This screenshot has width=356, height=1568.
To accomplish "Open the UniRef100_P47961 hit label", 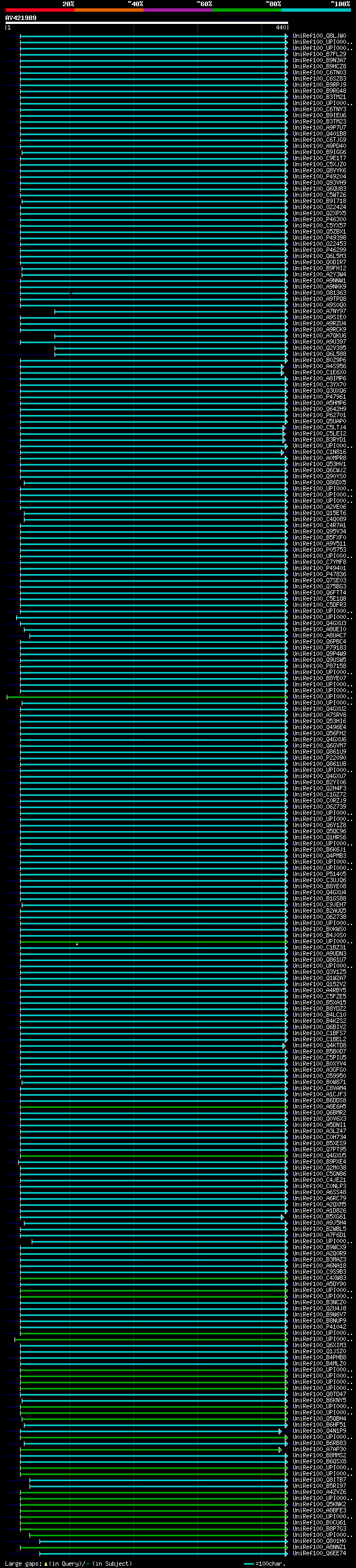I will (x=319, y=397).
